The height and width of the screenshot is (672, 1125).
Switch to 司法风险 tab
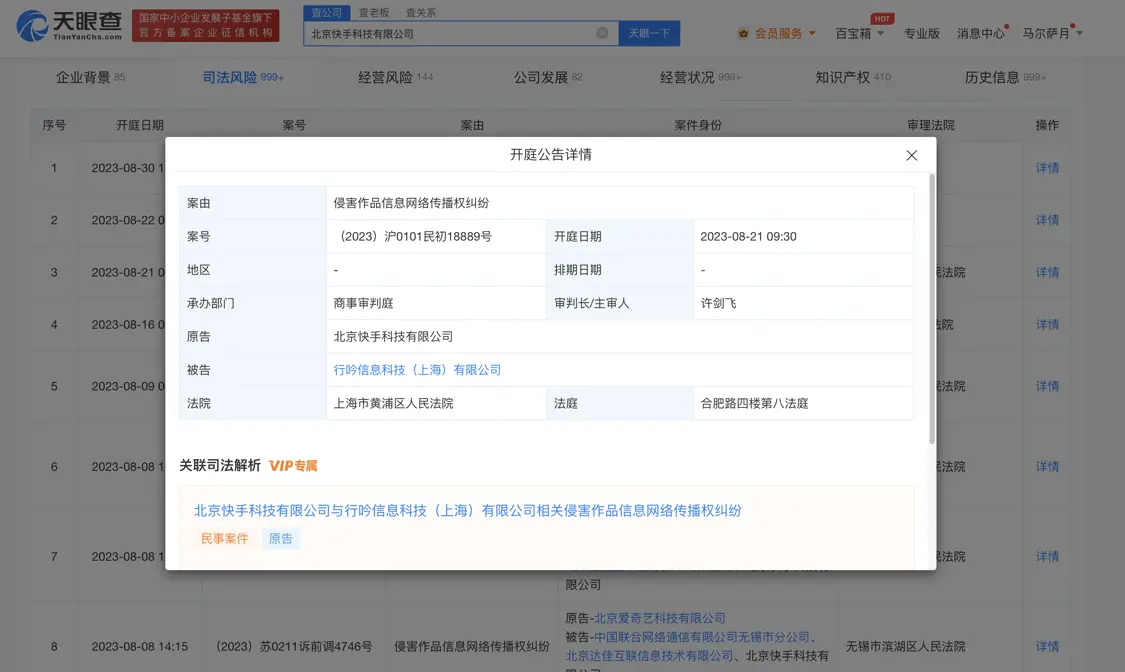coord(243,77)
